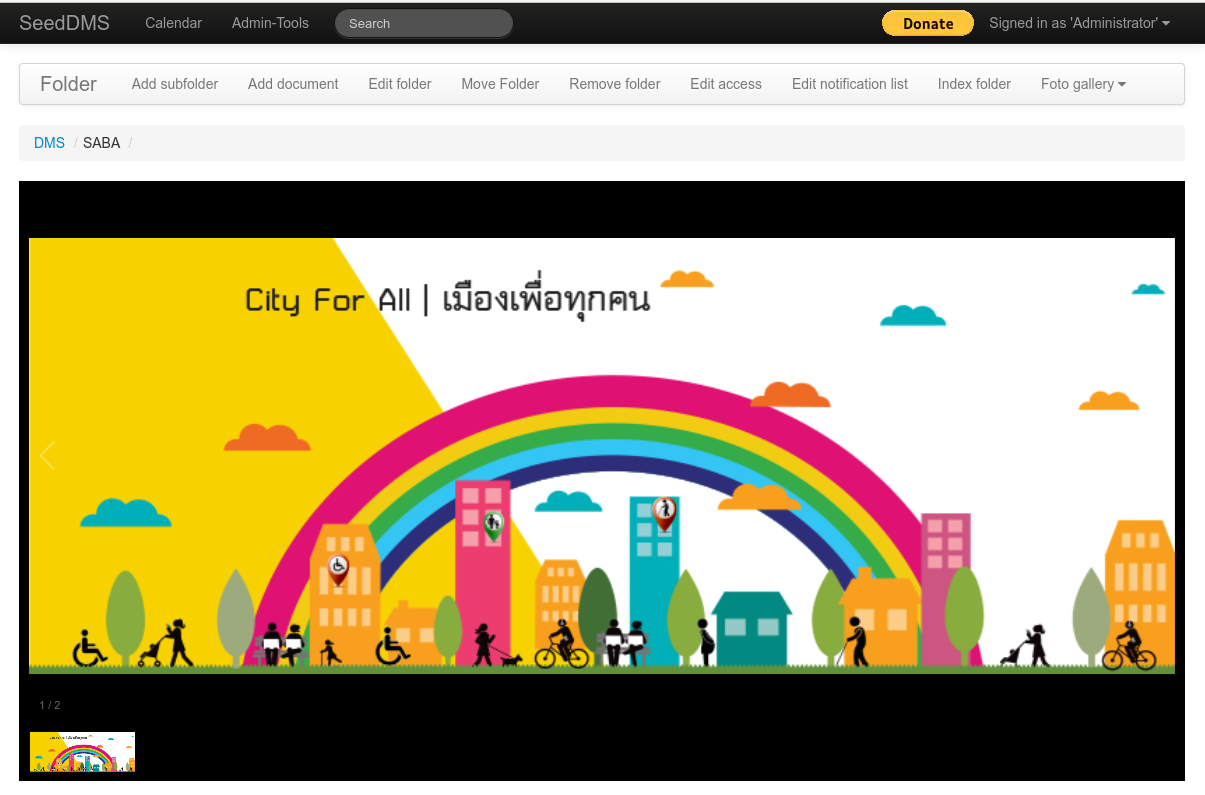Open Edit access settings
Viewport: 1205px width, 795px height.
(x=726, y=84)
